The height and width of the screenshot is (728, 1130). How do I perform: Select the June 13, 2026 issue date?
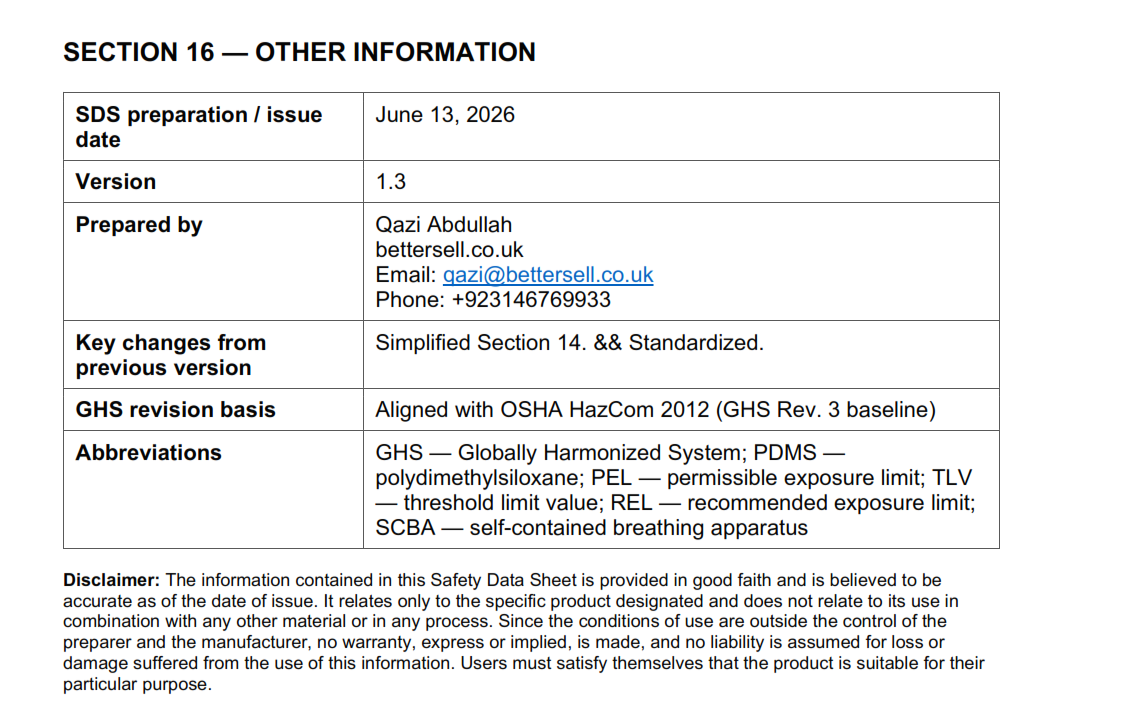click(x=445, y=115)
